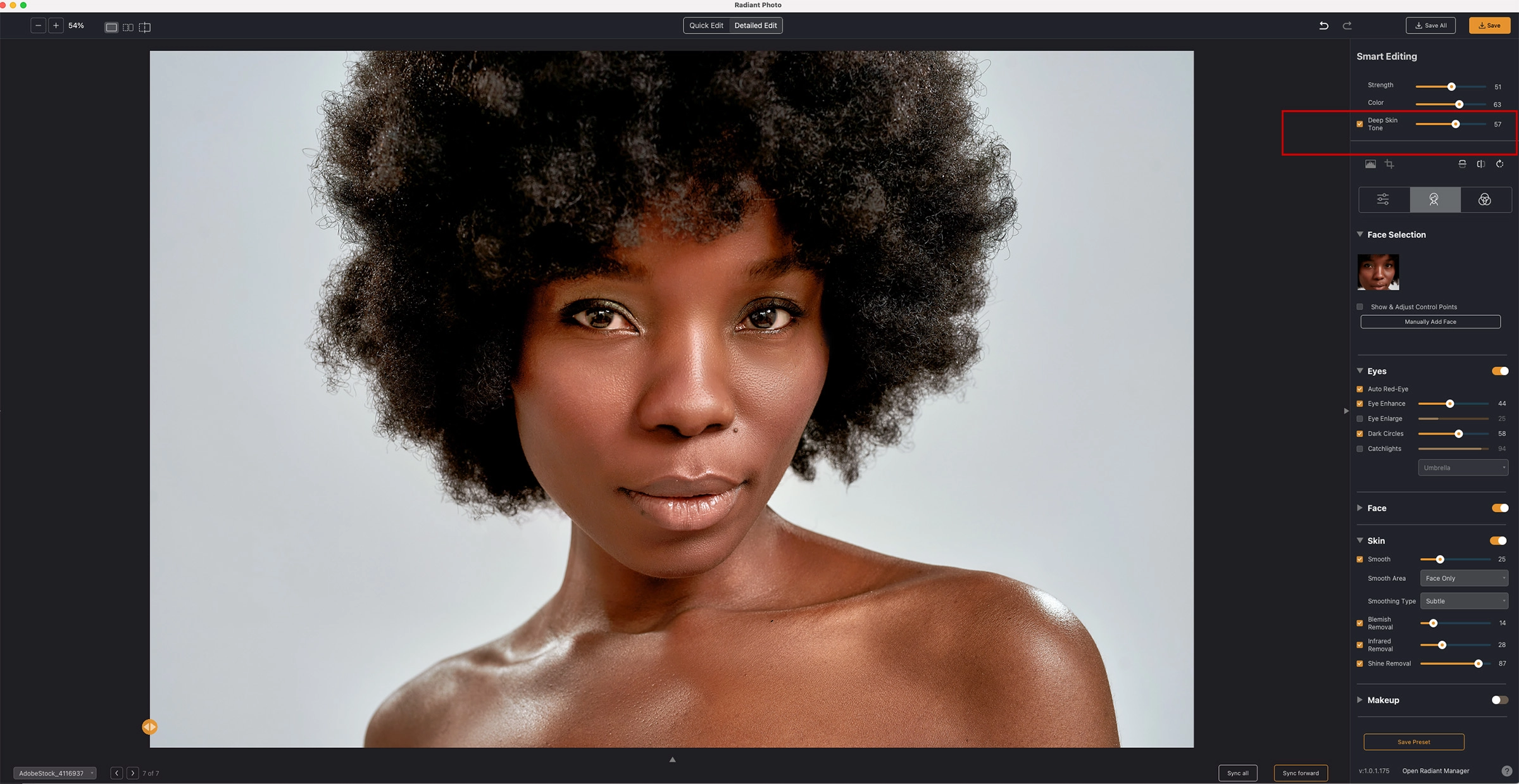Click the Manually Add Face button
The width and height of the screenshot is (1519, 784).
1430,322
